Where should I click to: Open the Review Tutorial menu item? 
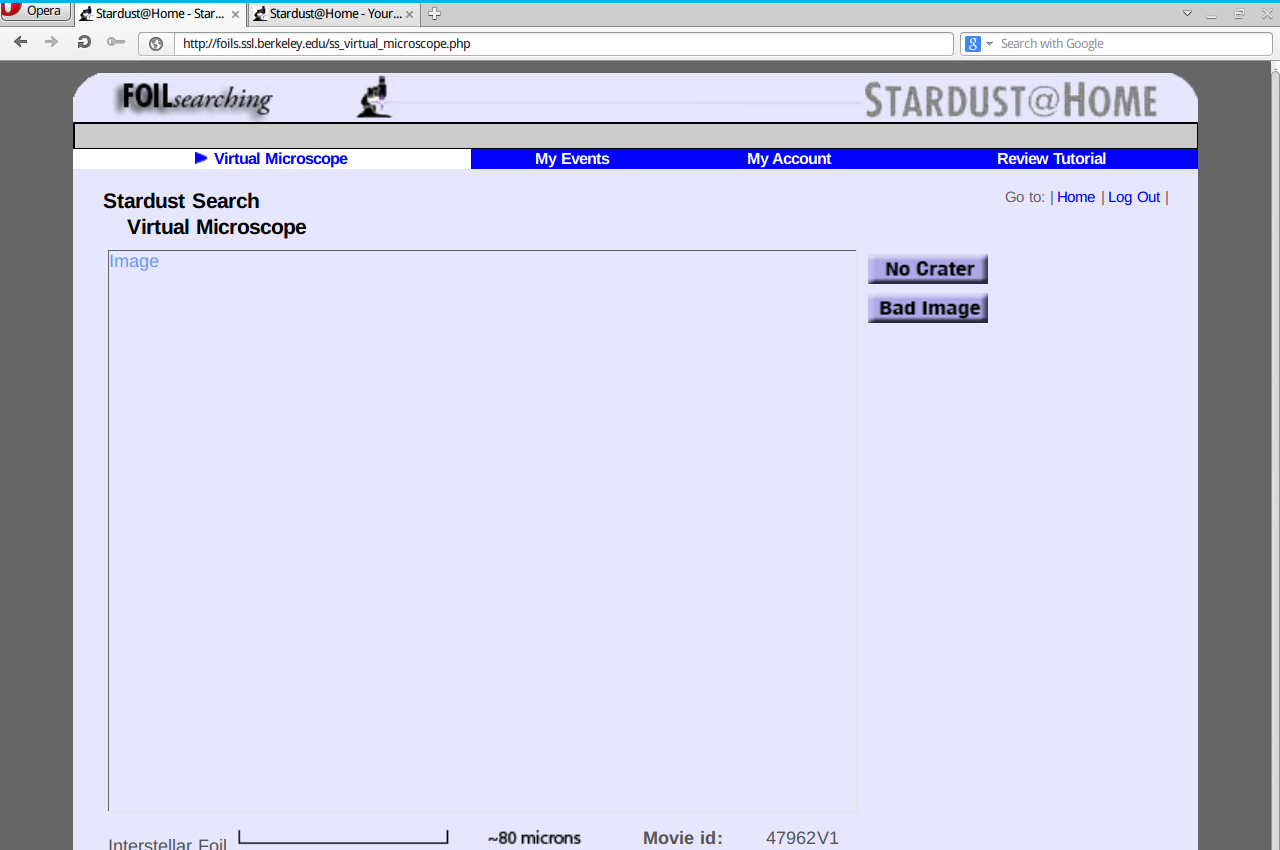click(1051, 159)
